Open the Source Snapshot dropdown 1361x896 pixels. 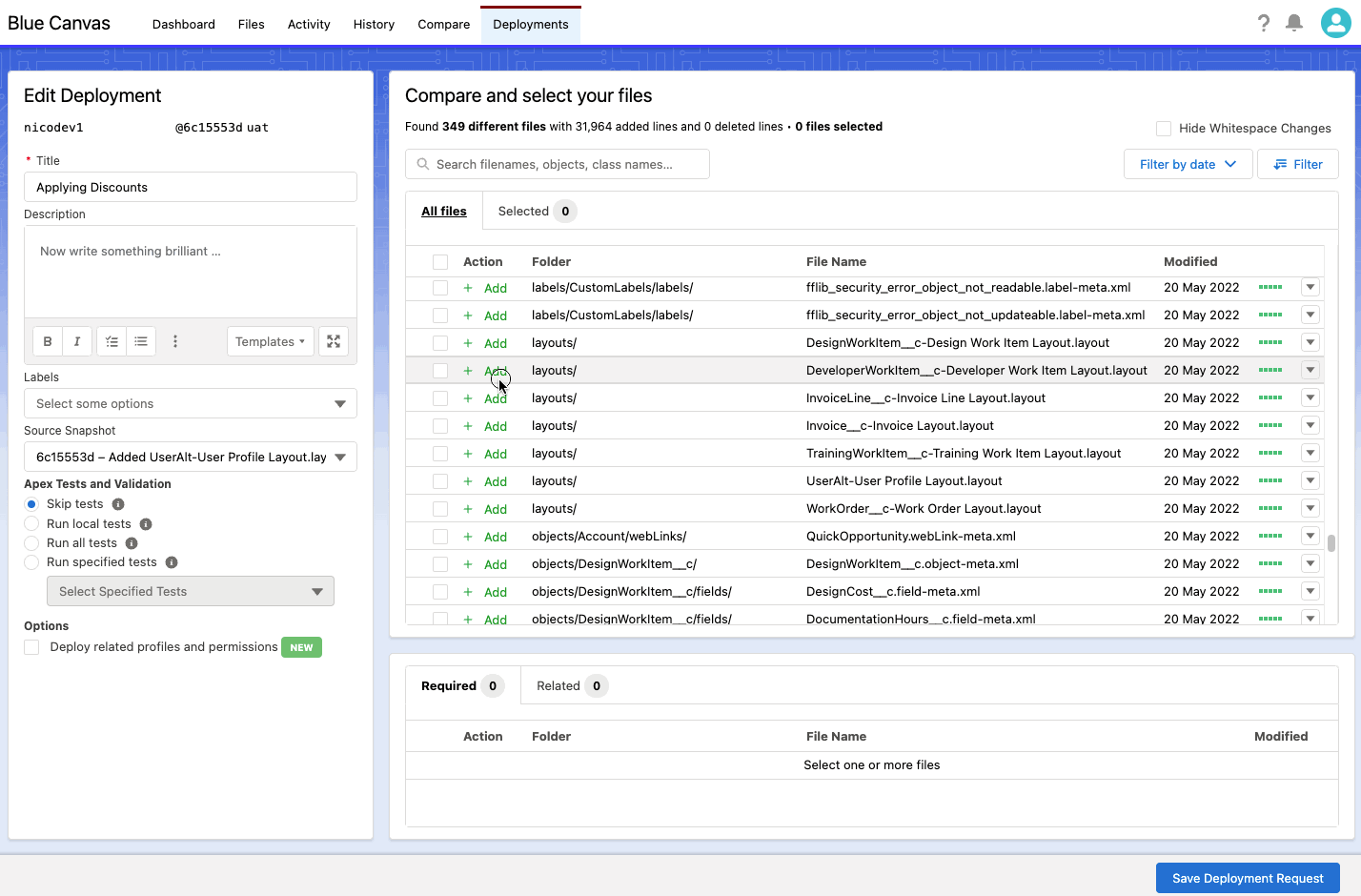[190, 457]
